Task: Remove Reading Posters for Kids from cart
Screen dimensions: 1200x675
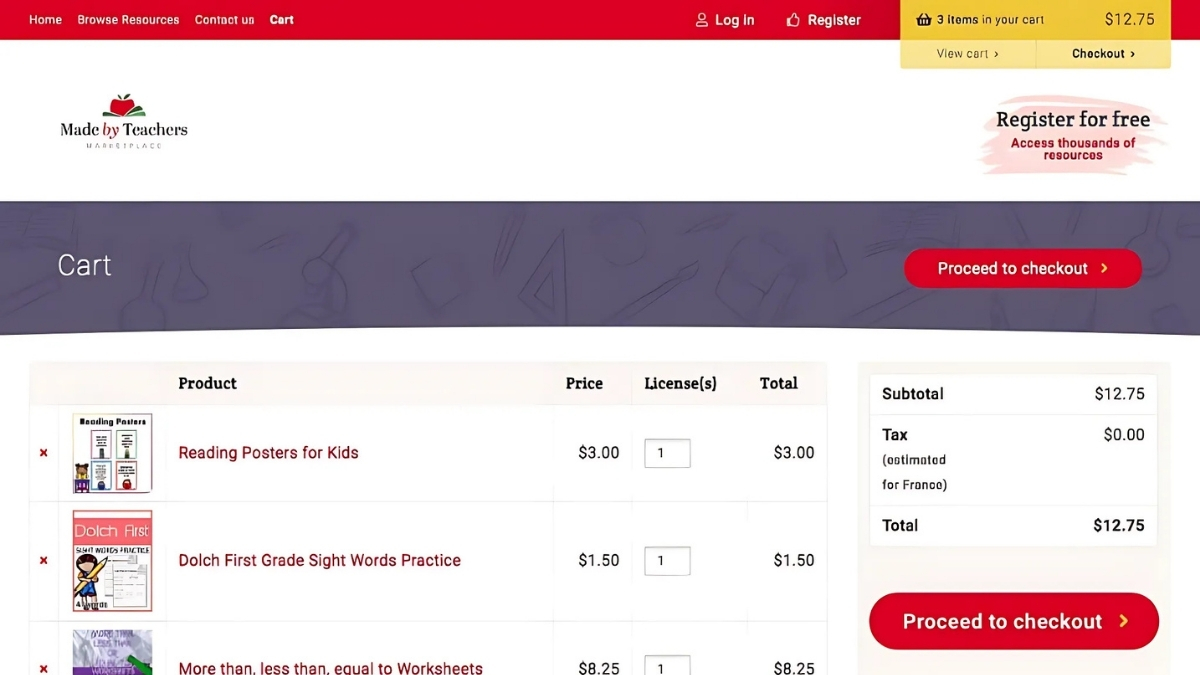Action: [44, 453]
